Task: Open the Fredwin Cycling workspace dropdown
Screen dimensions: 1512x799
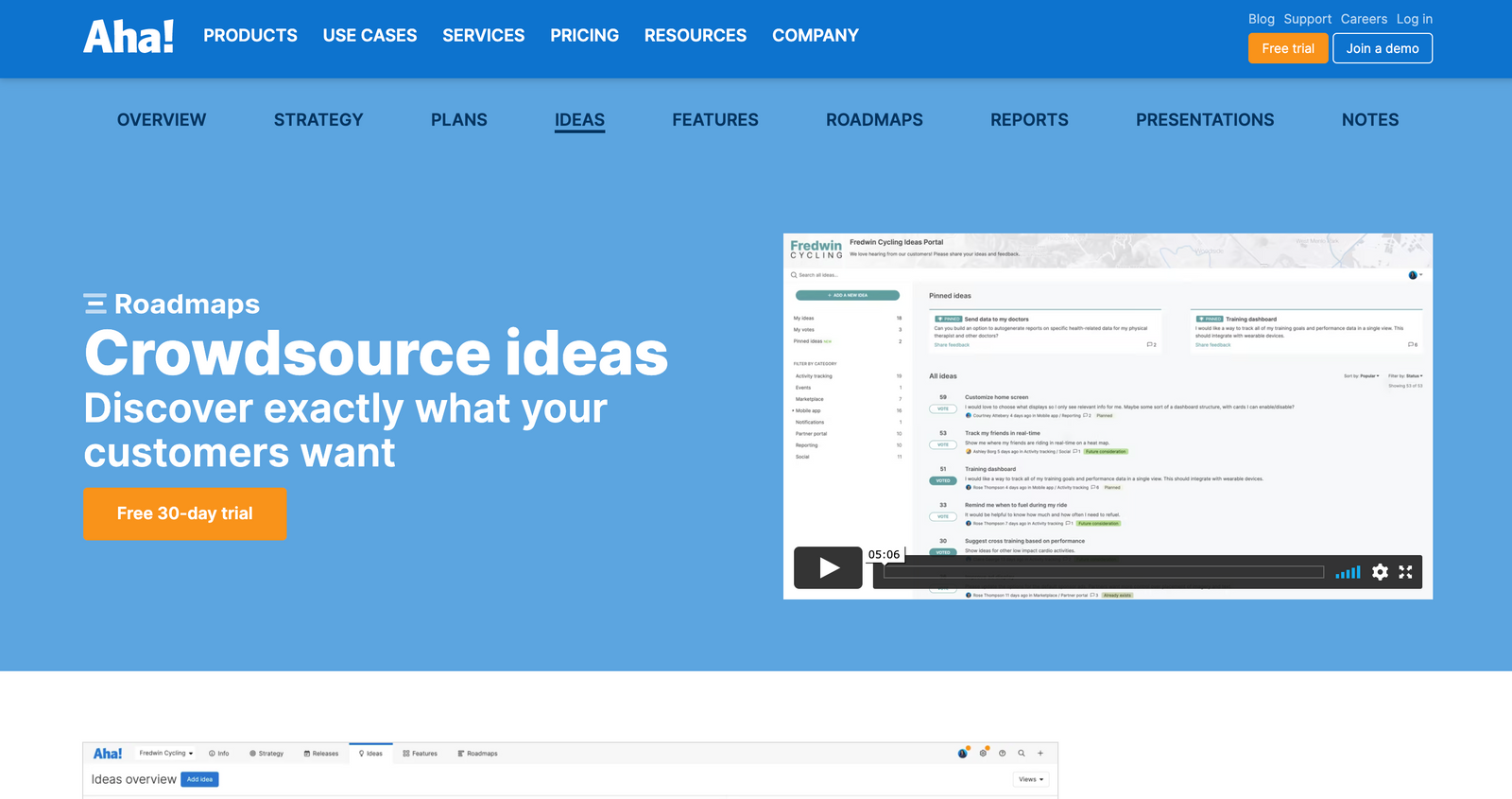Action: [x=166, y=754]
